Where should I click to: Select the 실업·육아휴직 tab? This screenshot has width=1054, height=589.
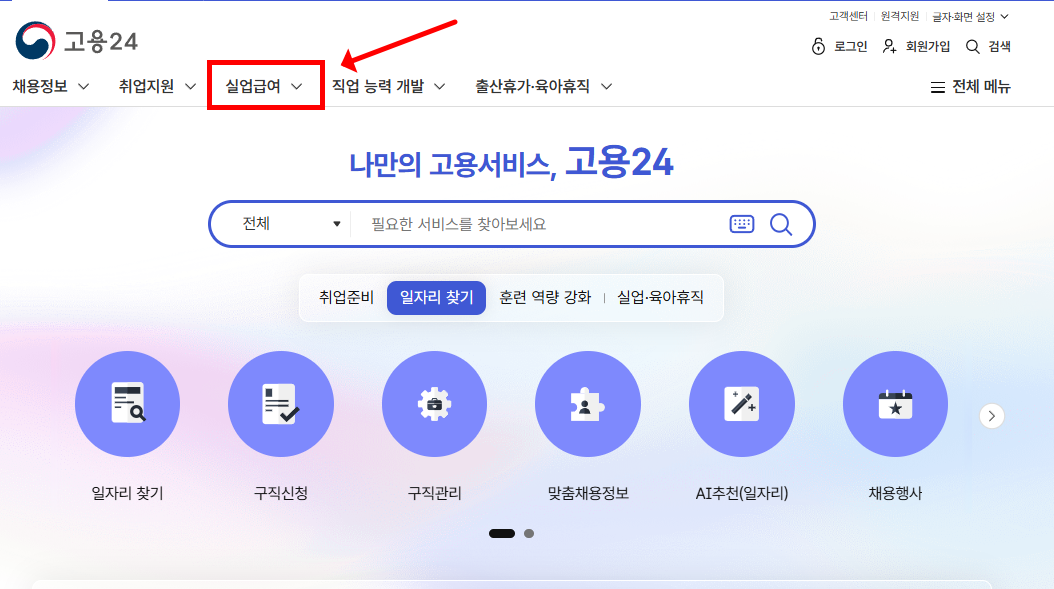coord(660,297)
